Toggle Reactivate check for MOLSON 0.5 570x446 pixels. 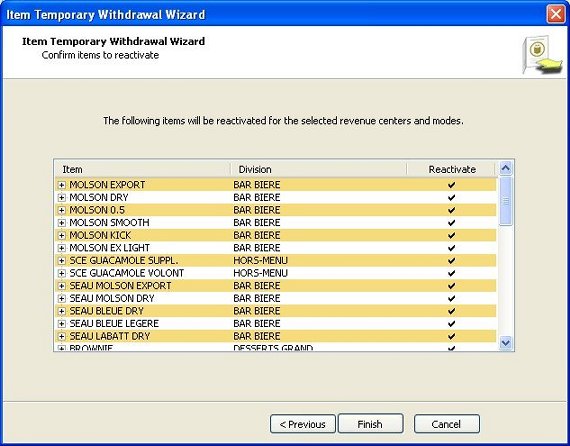click(x=451, y=210)
